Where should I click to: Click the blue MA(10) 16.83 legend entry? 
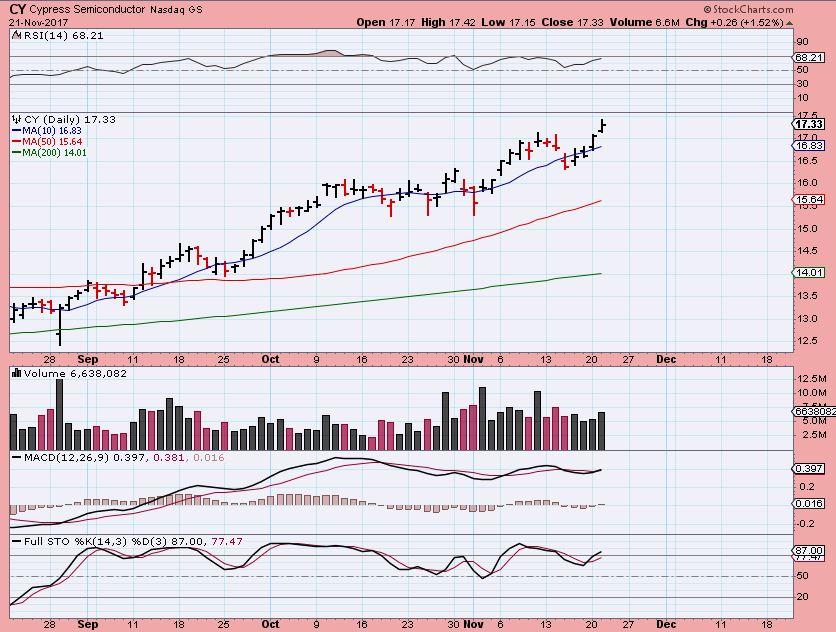pyautogui.click(x=47, y=131)
